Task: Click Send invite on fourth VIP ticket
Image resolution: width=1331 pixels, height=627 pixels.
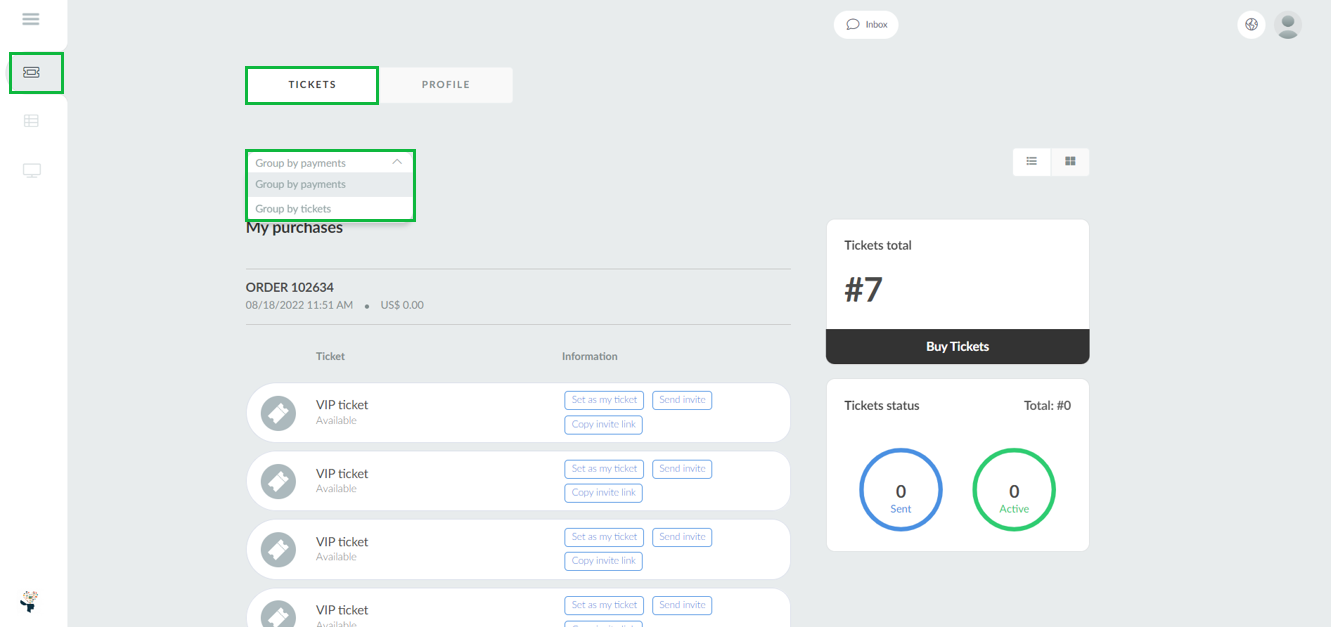Action: pos(682,605)
